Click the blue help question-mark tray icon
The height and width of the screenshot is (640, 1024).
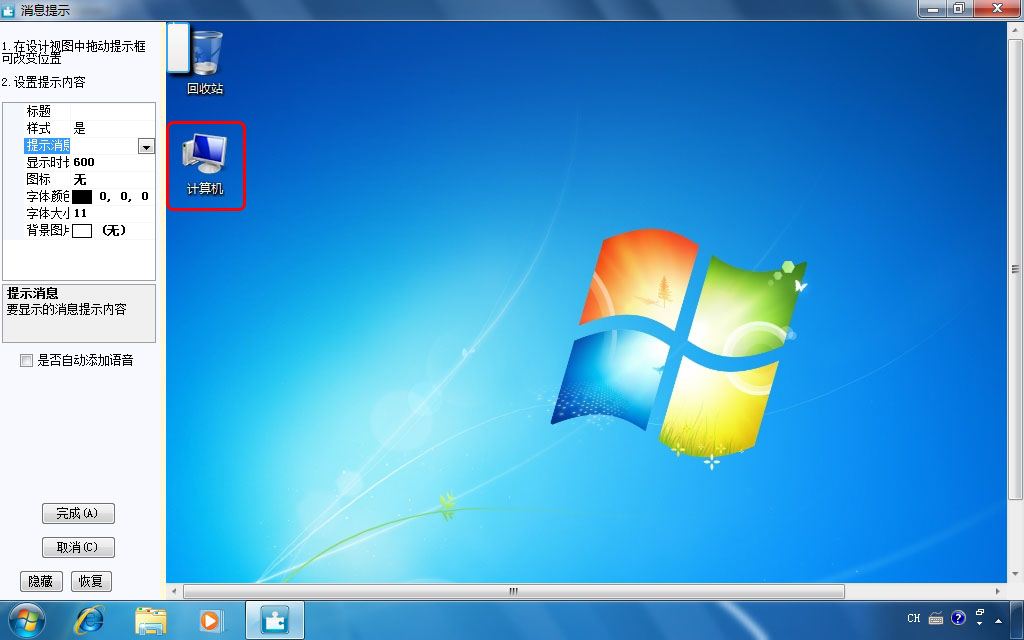coord(958,618)
